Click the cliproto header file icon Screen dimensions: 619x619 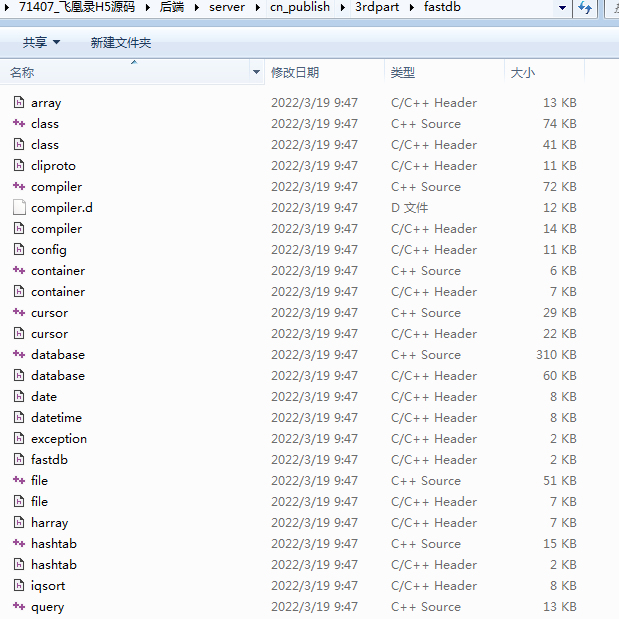click(x=18, y=166)
